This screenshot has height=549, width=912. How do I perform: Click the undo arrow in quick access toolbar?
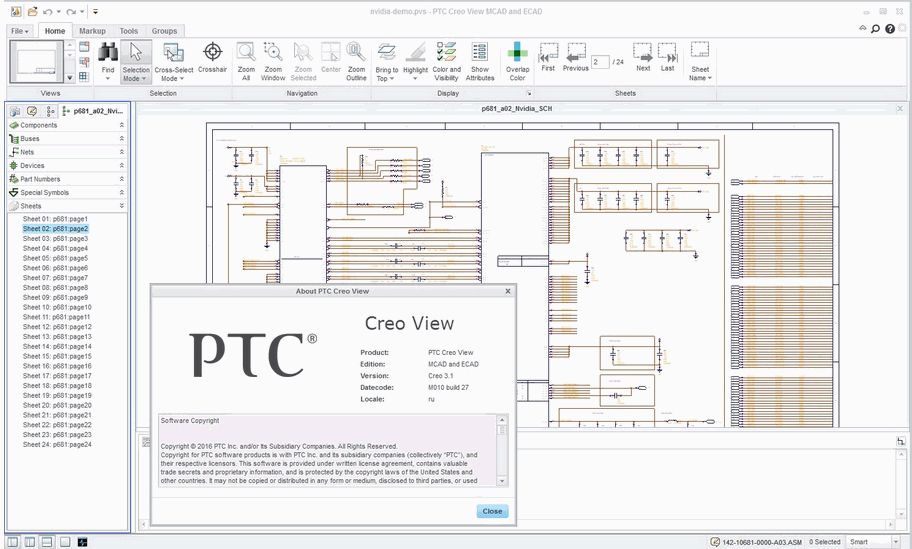tap(48, 12)
